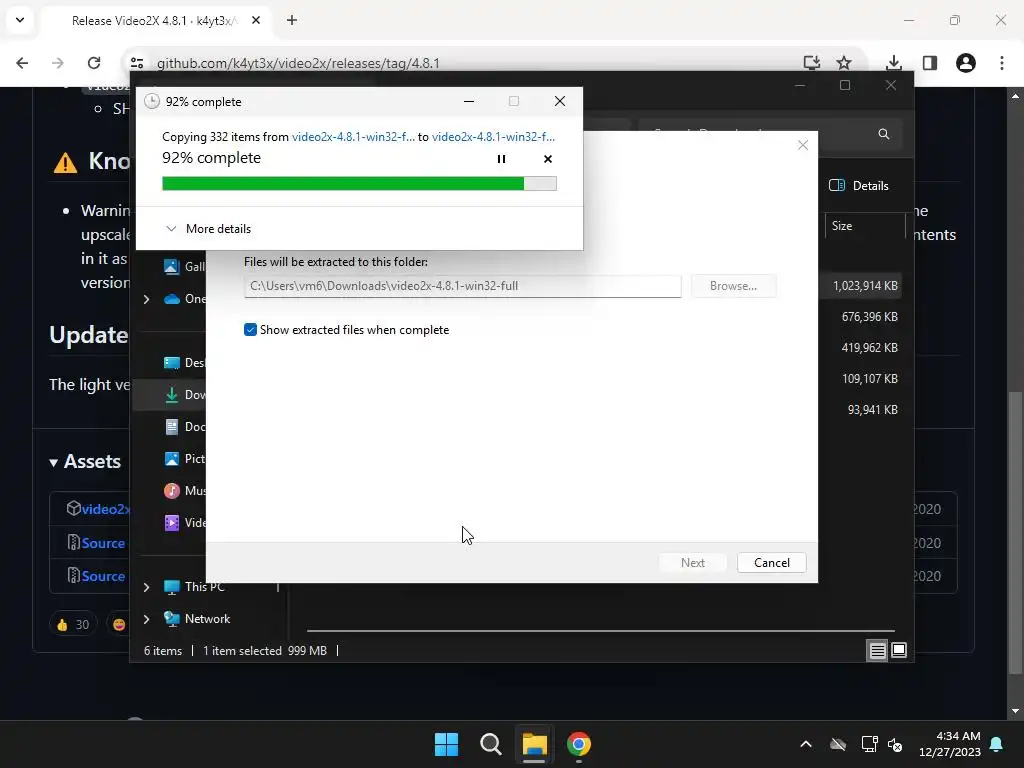
Task: Switch Explorer to large thumbnails view
Action: (899, 650)
